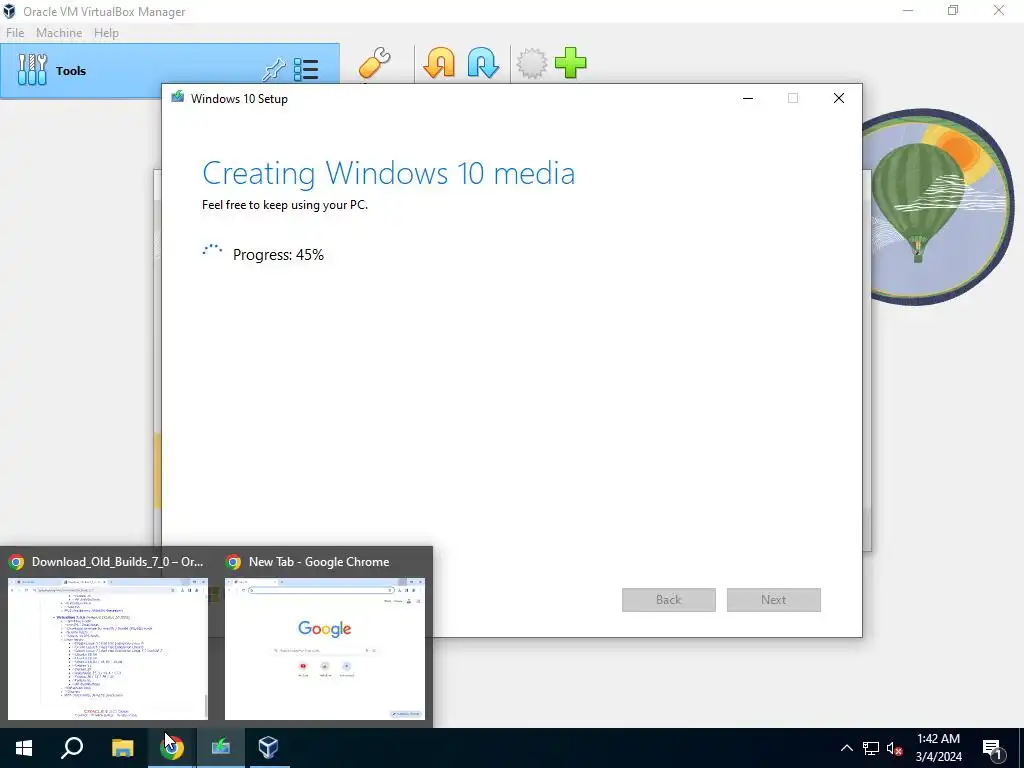1024x768 pixels.
Task: Select the Tools entry in VirtualBox sidebar
Action: [x=170, y=71]
